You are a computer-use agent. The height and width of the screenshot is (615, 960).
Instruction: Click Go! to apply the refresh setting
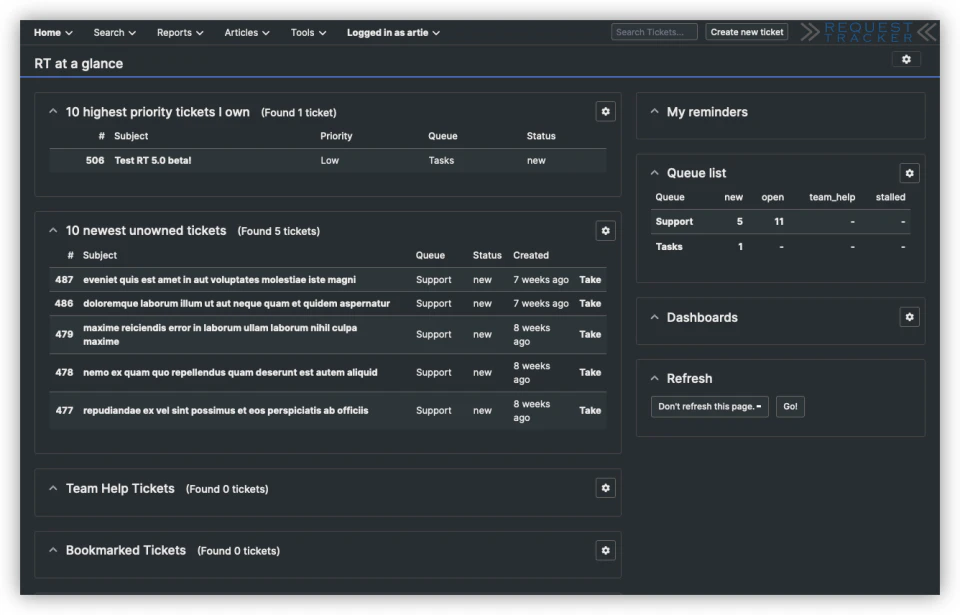(x=789, y=407)
